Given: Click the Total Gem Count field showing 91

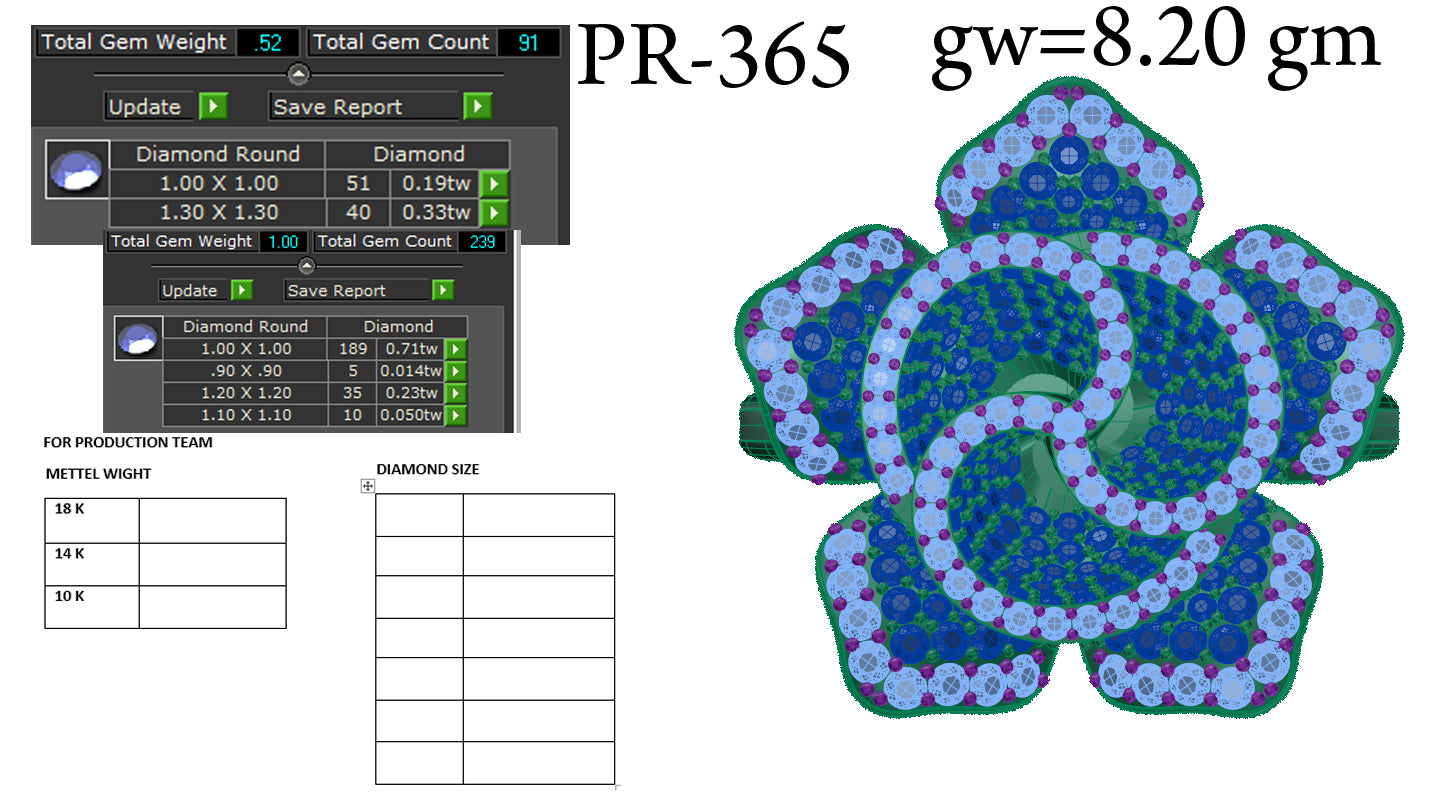Looking at the screenshot, I should pos(526,42).
